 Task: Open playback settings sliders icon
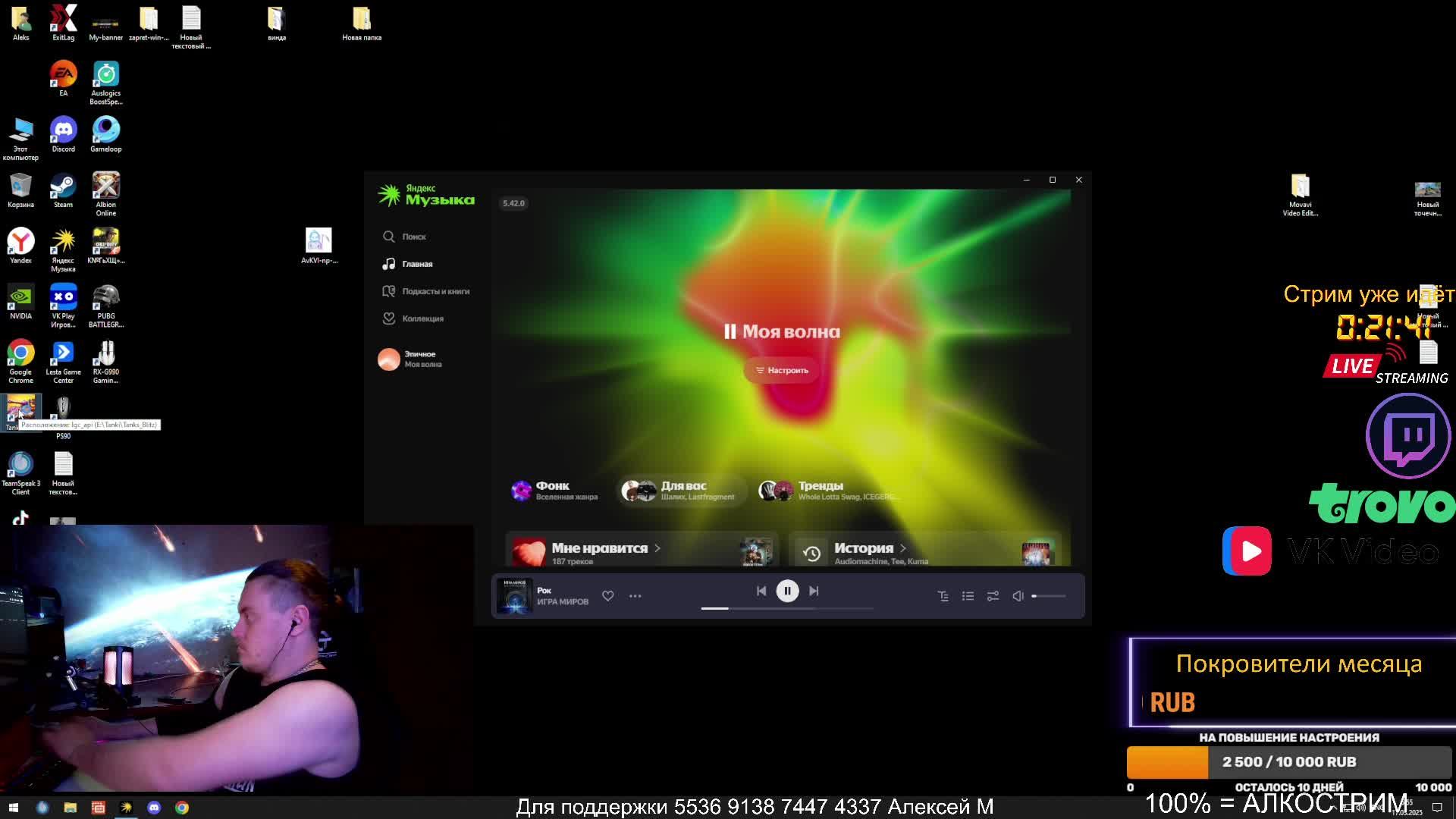click(993, 596)
